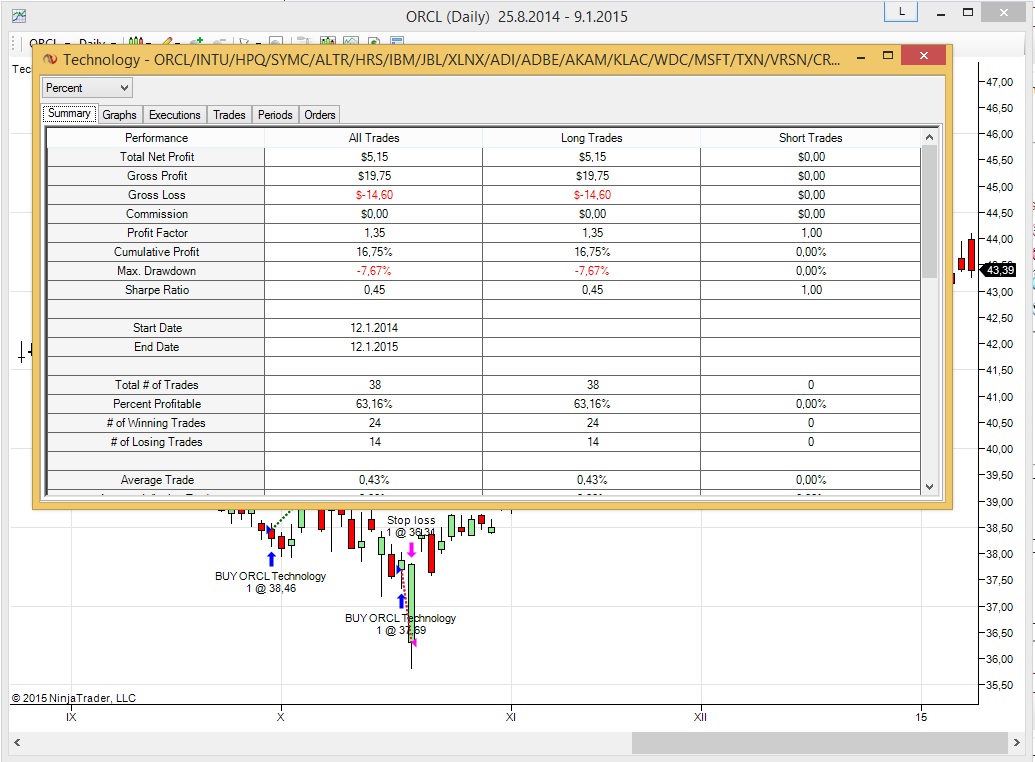Click the summary table's scroll-down arrow
Screen dimensions: 1035x762
coord(929,487)
